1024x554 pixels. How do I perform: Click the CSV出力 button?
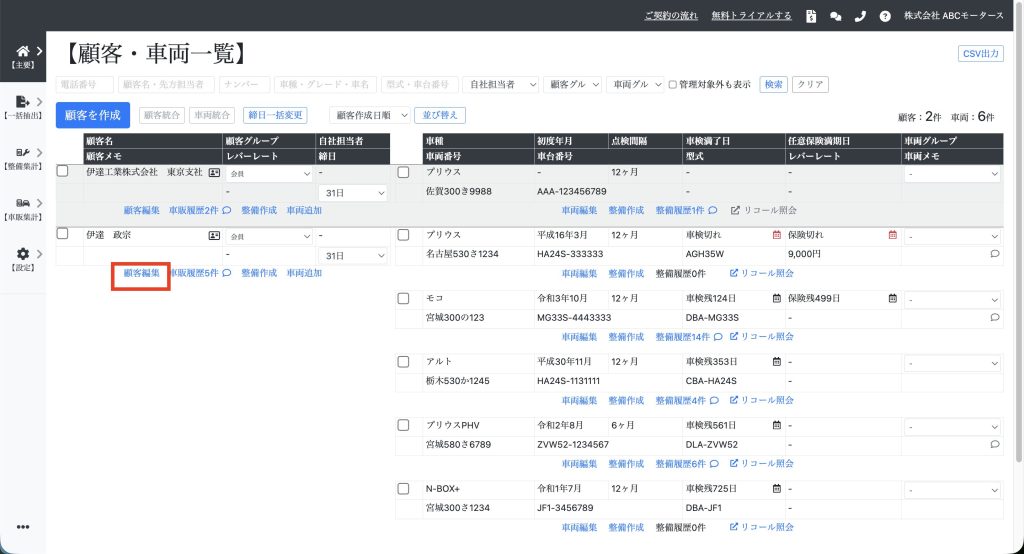tap(980, 54)
